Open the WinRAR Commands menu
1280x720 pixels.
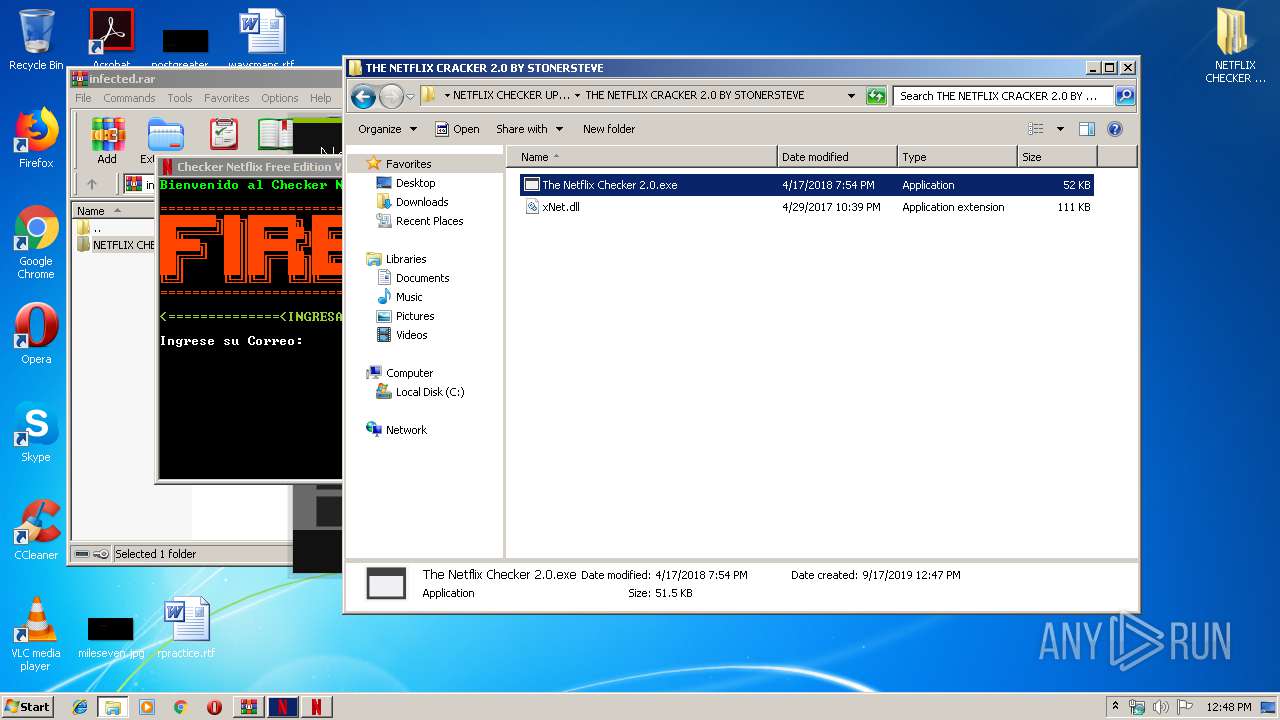(129, 98)
